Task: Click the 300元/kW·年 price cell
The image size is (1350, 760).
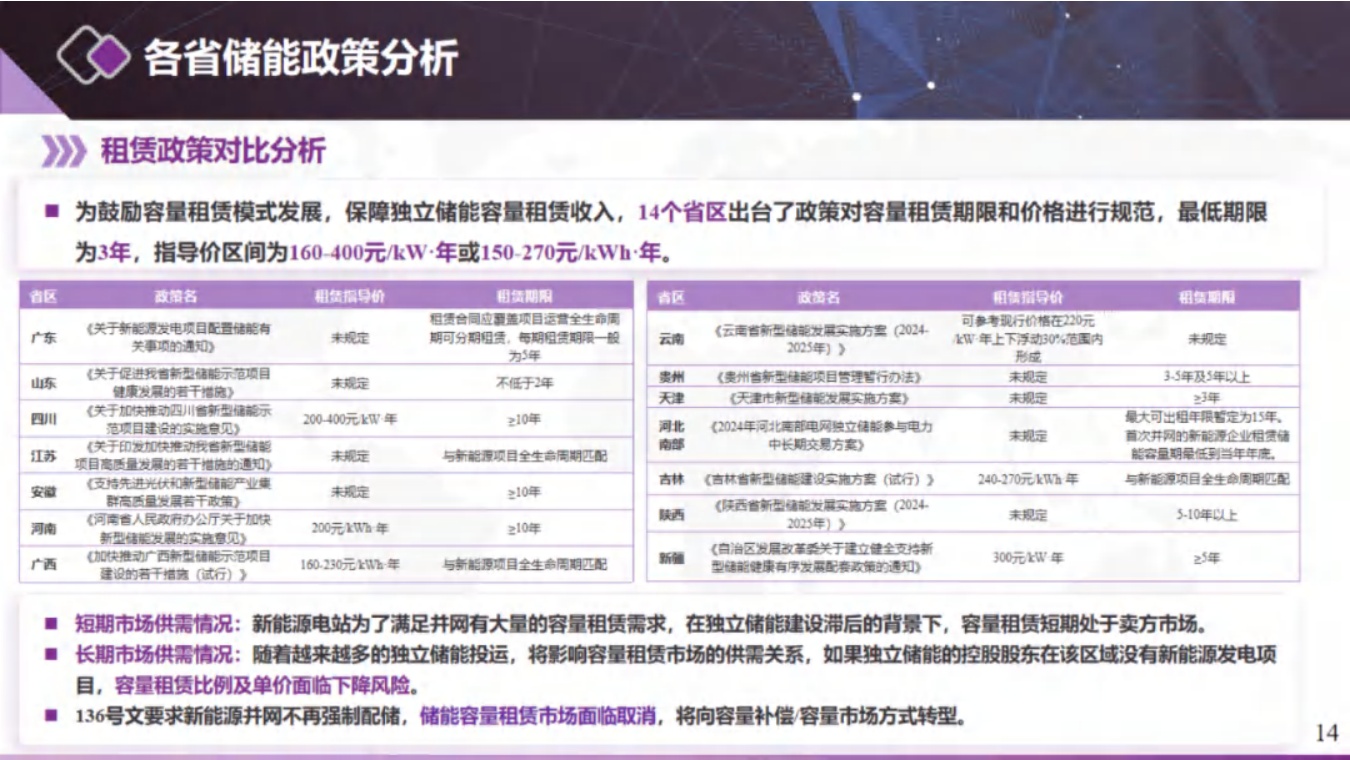Action: click(x=1028, y=558)
